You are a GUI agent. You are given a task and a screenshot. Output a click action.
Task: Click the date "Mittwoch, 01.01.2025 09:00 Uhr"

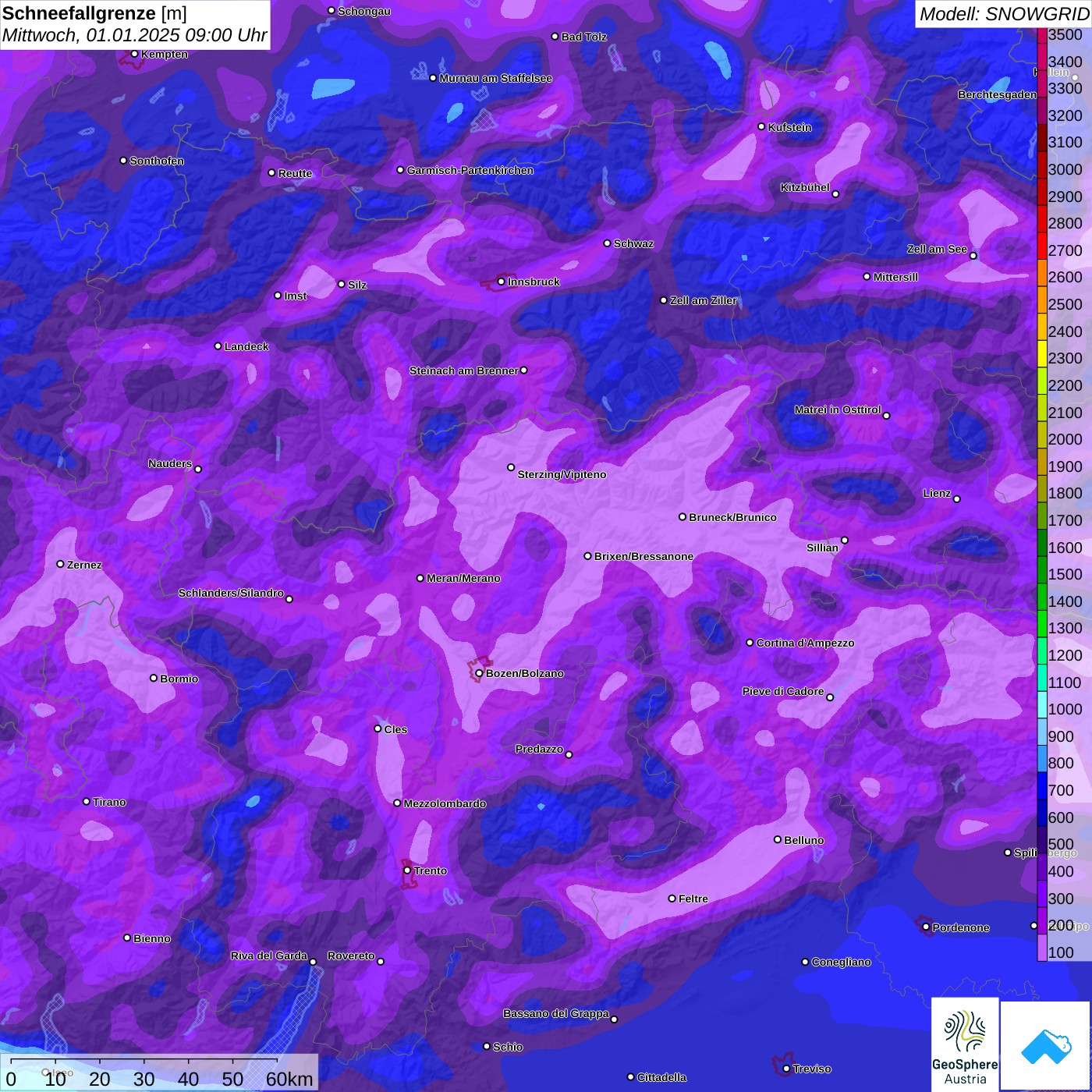coord(134,35)
